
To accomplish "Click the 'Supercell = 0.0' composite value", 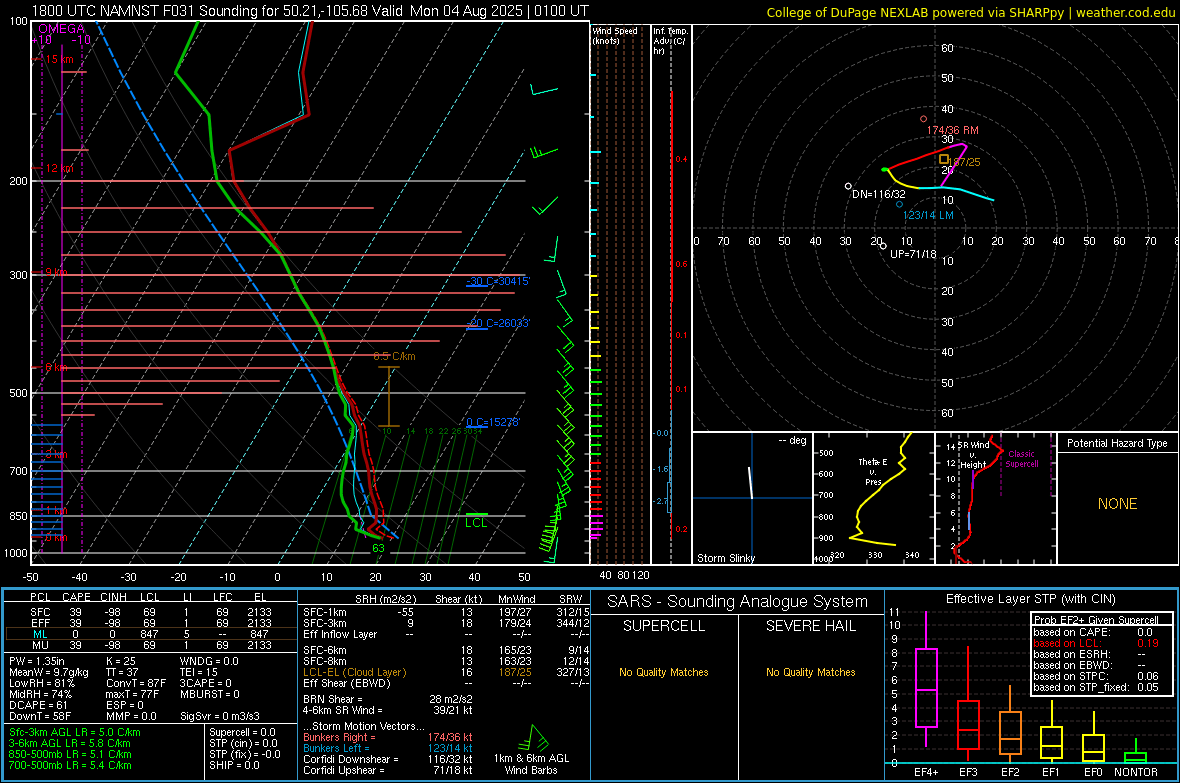I will click(x=242, y=732).
